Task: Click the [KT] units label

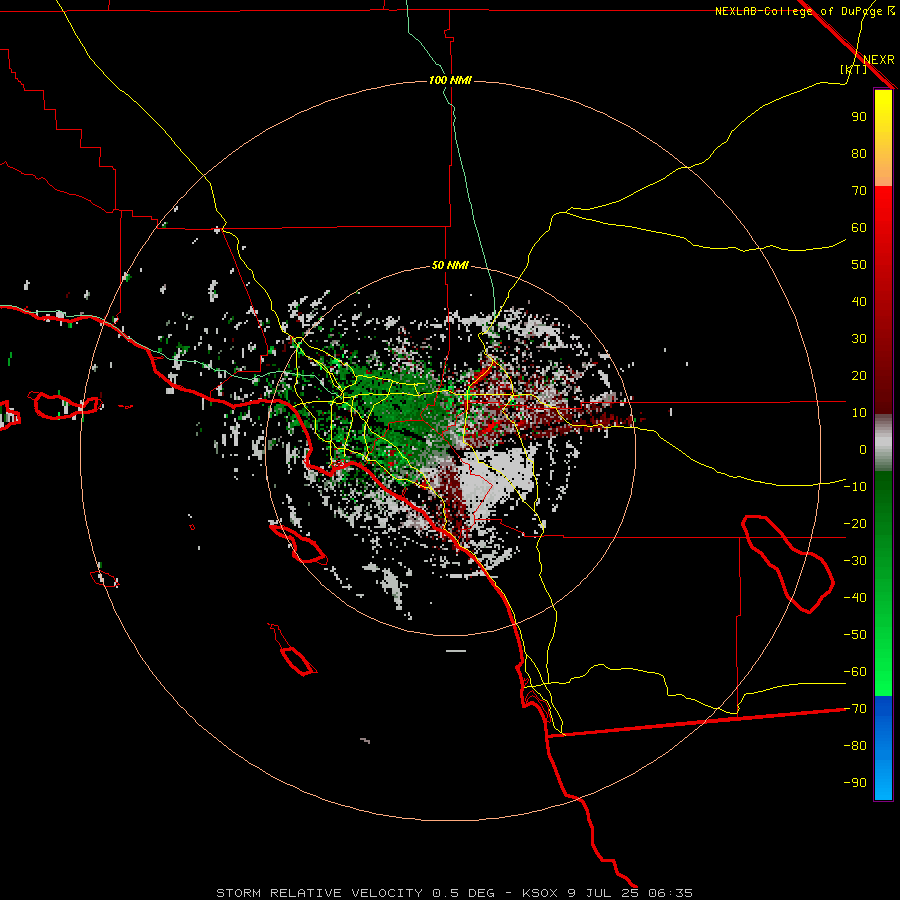Action: tap(854, 69)
